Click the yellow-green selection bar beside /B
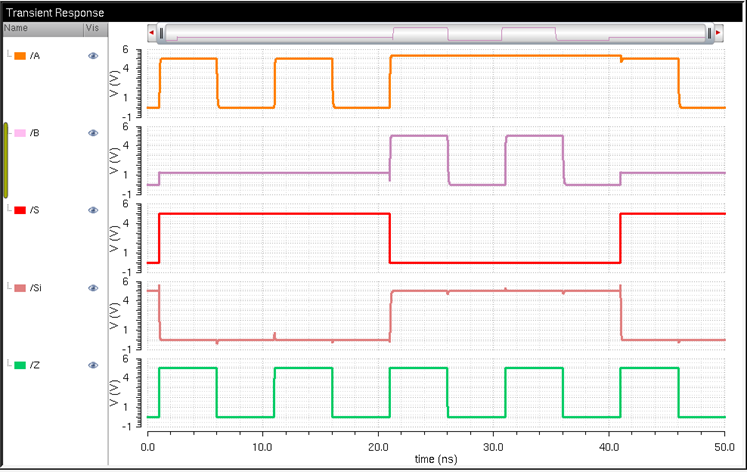Screen dimensions: 747x472 click(x=6, y=160)
